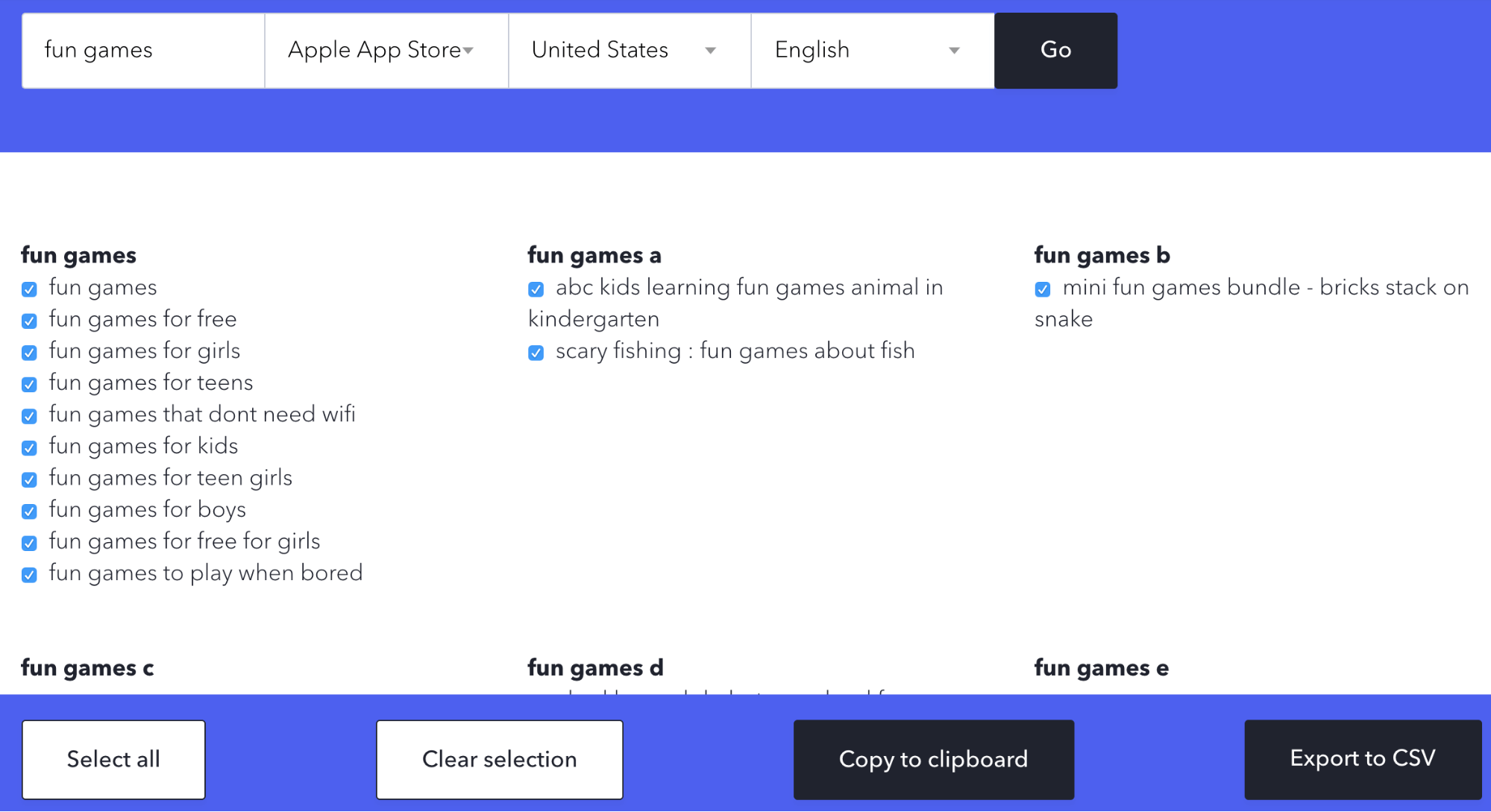
Task: Click Clear selection
Action: point(499,759)
